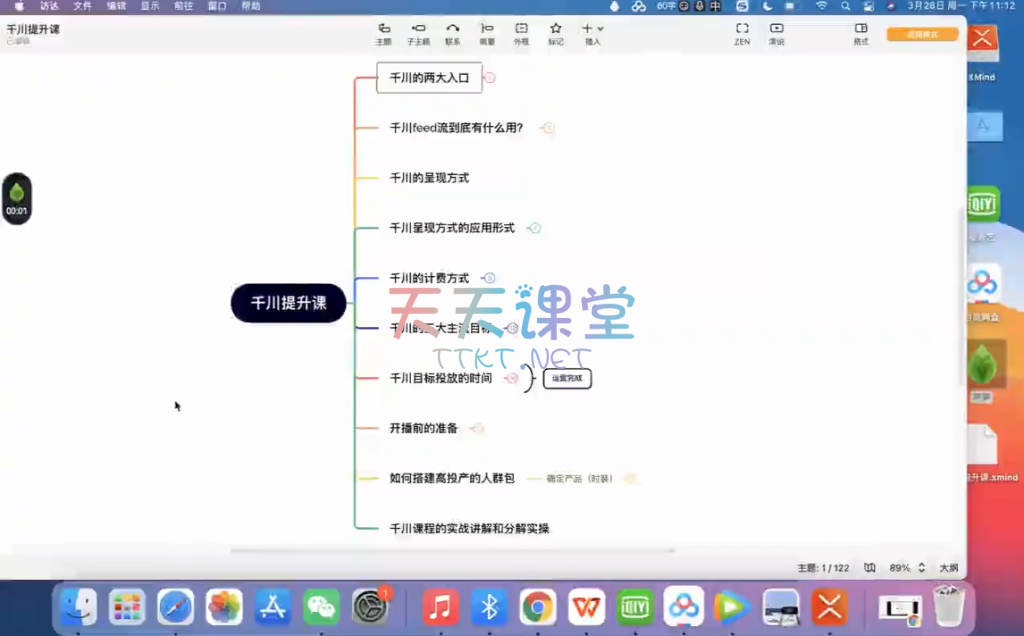Select the 联系 relationship tool
Image resolution: width=1024 pixels, height=636 pixels.
coord(453,32)
